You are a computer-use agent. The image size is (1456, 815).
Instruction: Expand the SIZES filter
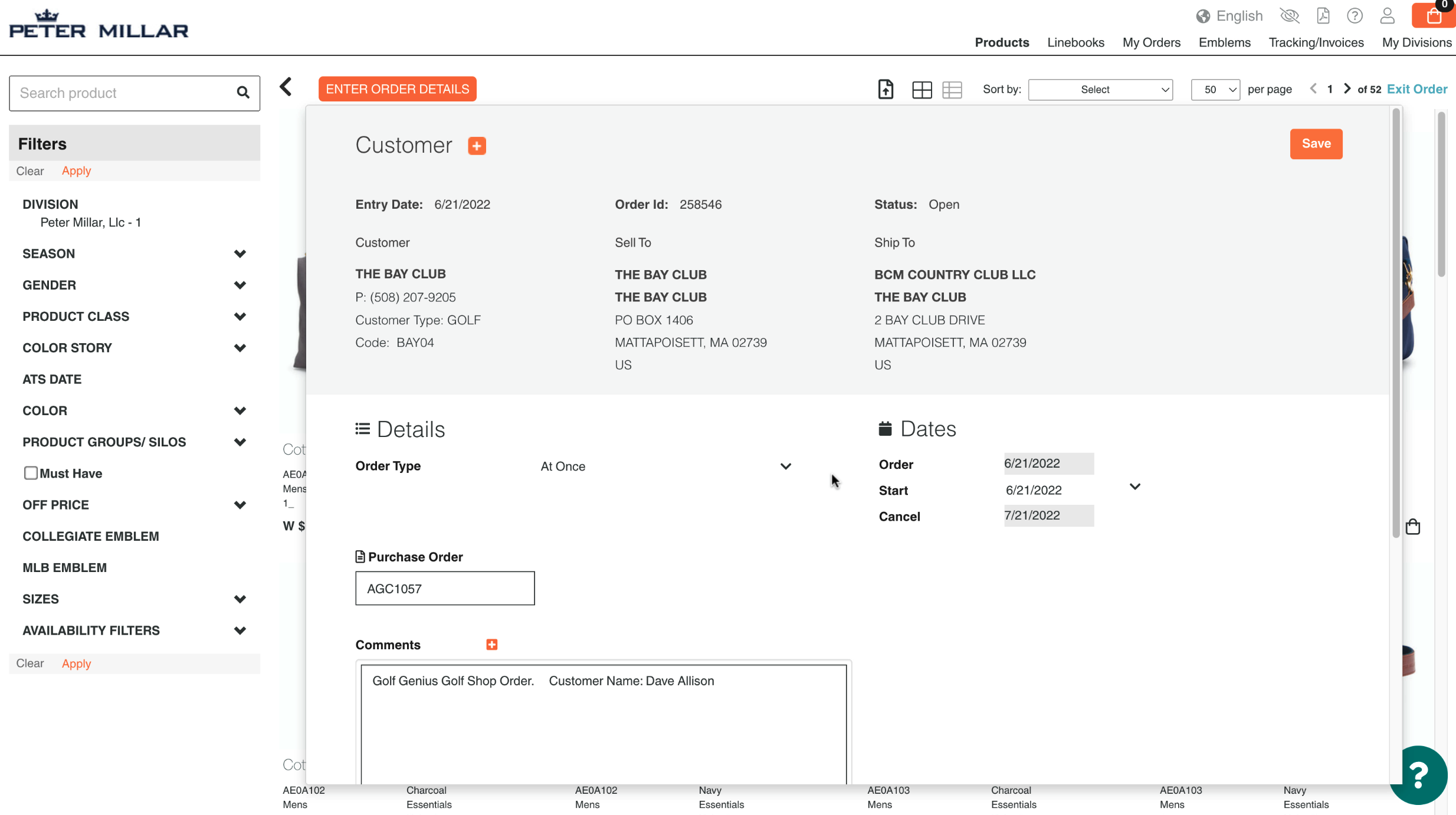[x=240, y=599]
